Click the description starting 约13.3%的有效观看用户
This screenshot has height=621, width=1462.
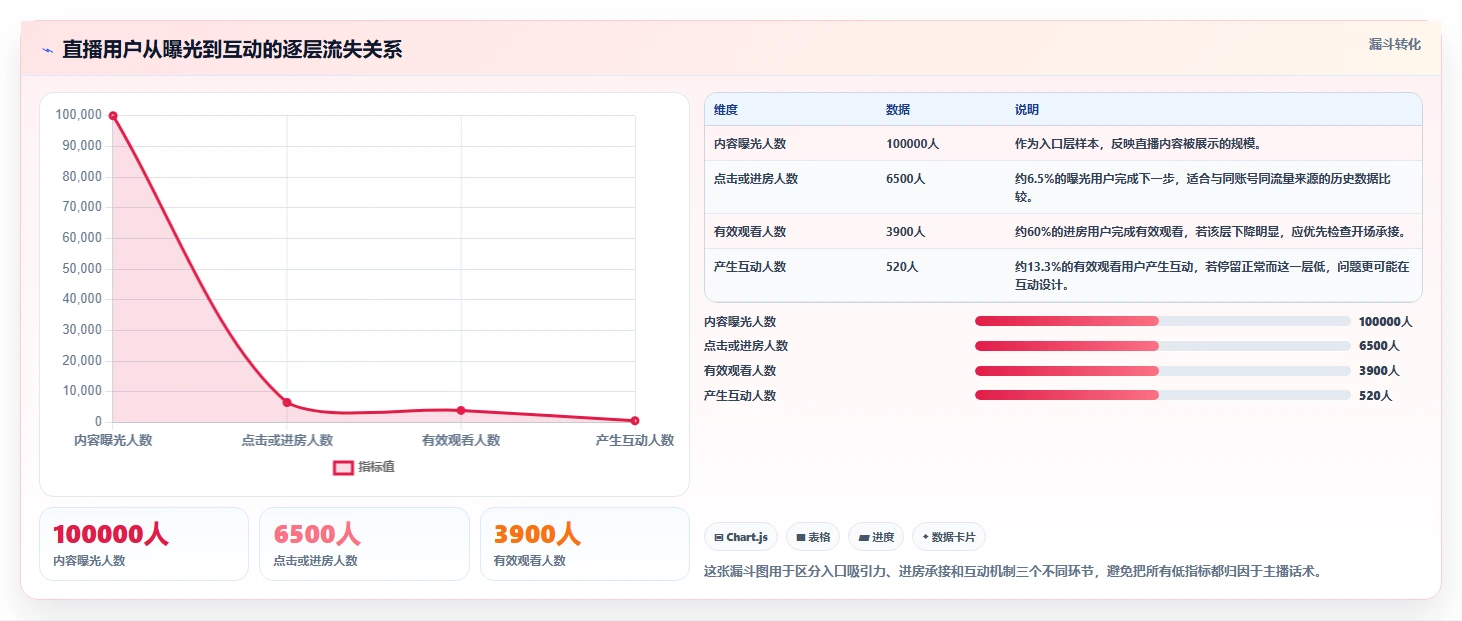1212,276
